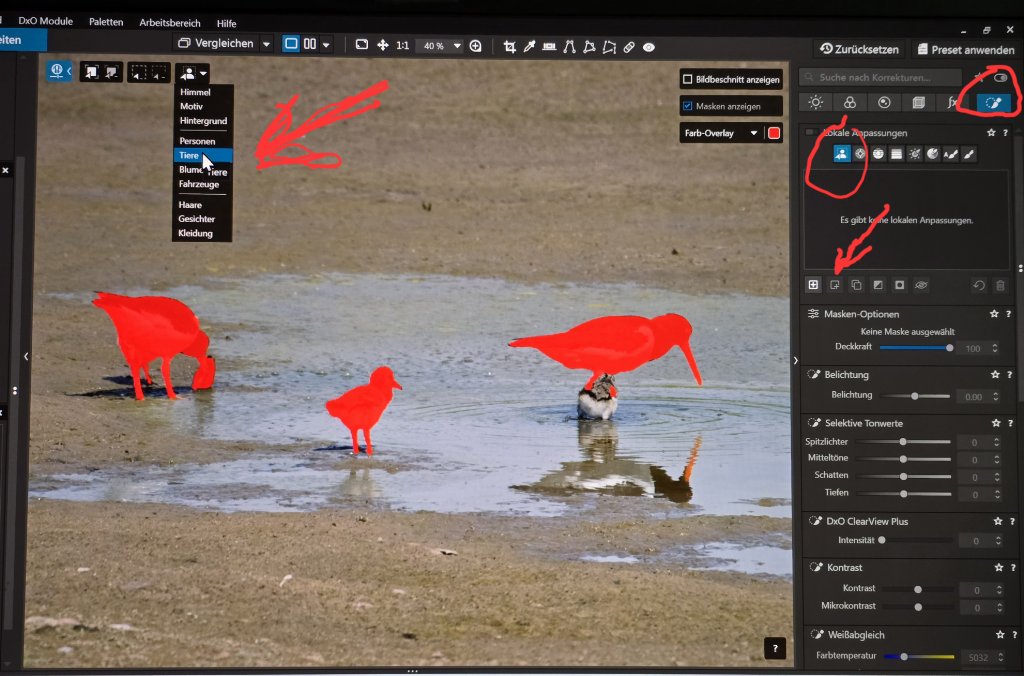Open the Arbeitsbereich menu
This screenshot has height=676, width=1024.
170,22
